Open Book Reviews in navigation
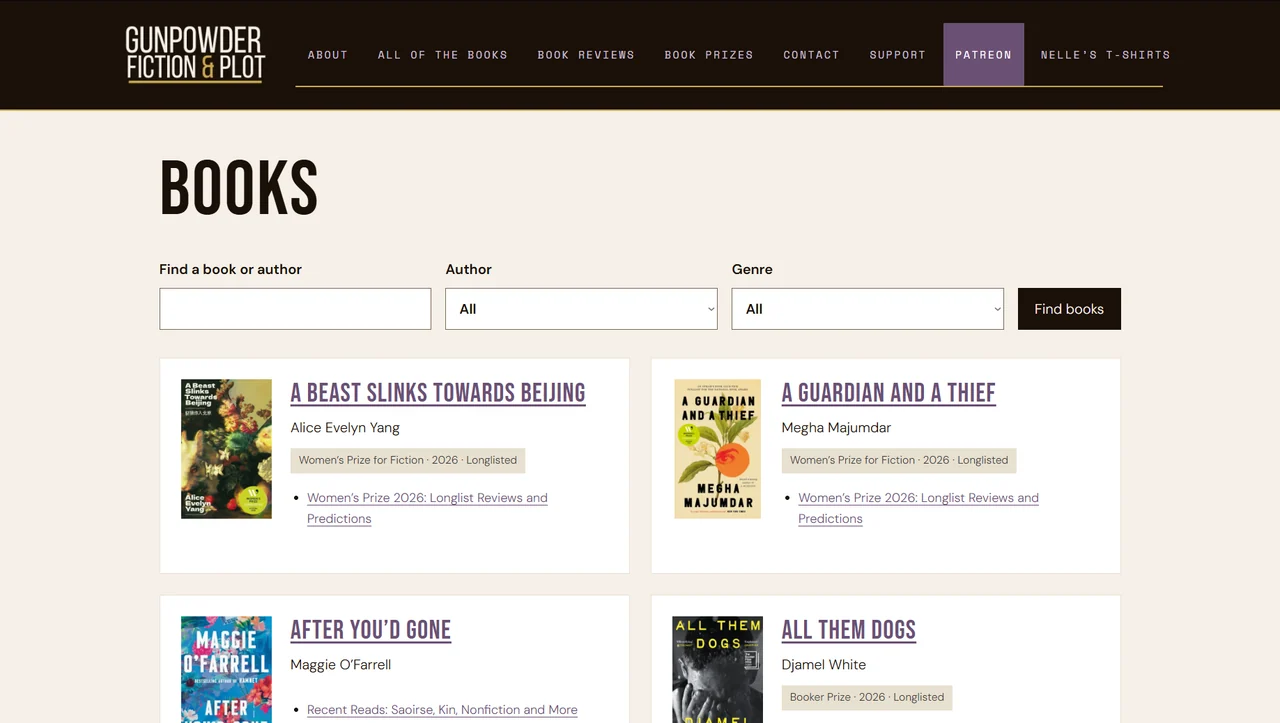This screenshot has width=1280, height=723. (x=586, y=55)
